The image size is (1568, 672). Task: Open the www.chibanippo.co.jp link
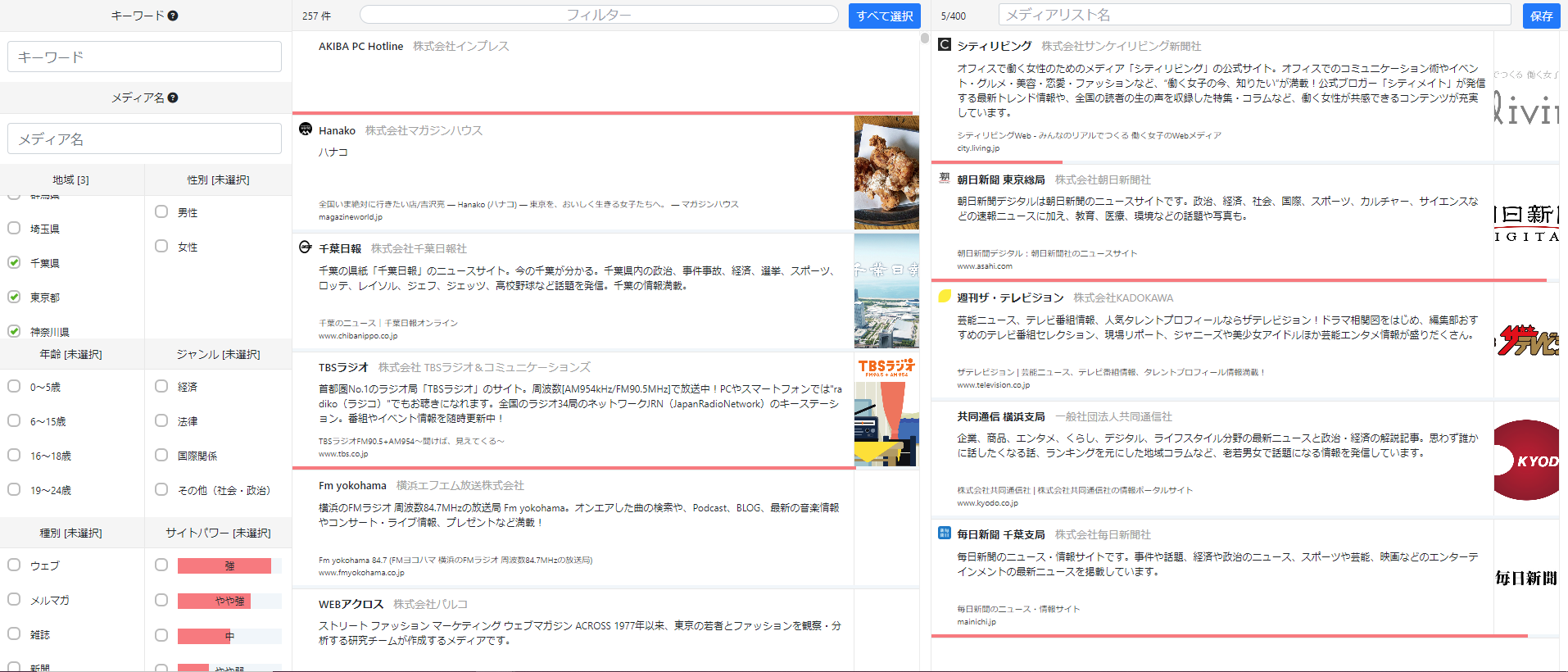(x=358, y=336)
